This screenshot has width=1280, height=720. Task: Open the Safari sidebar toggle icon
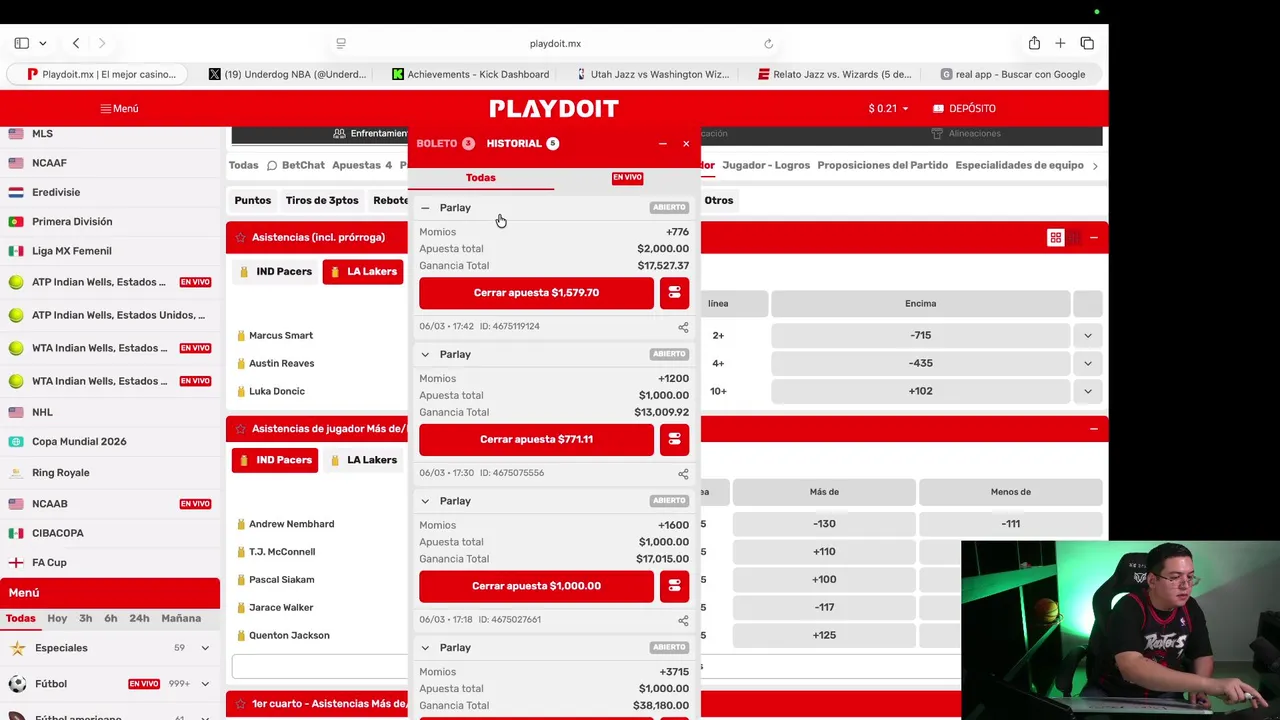pyautogui.click(x=21, y=43)
